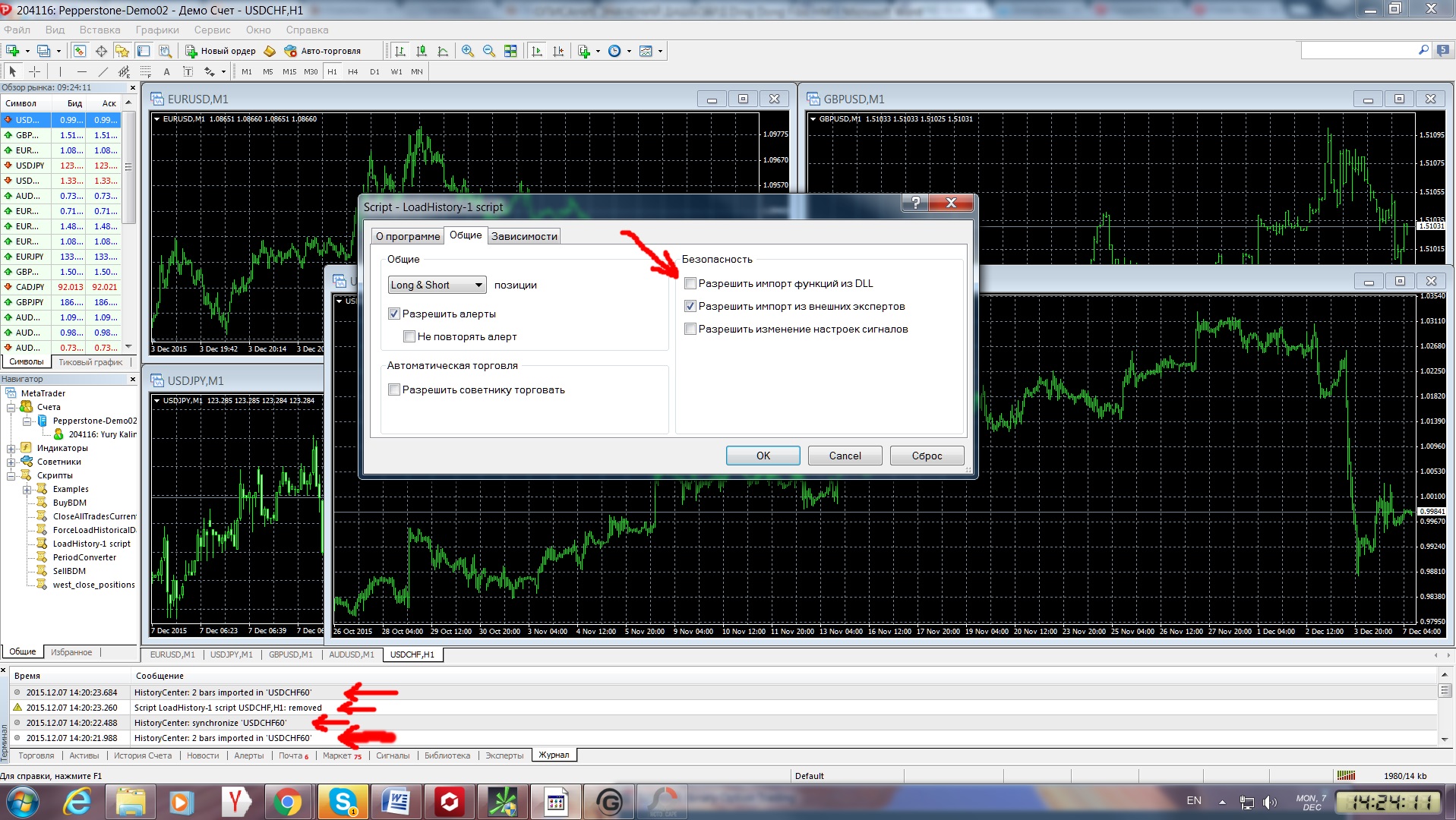The width and height of the screenshot is (1456, 820).
Task: Toggle the Navigator star-folder icon
Action: pyautogui.click(x=122, y=51)
